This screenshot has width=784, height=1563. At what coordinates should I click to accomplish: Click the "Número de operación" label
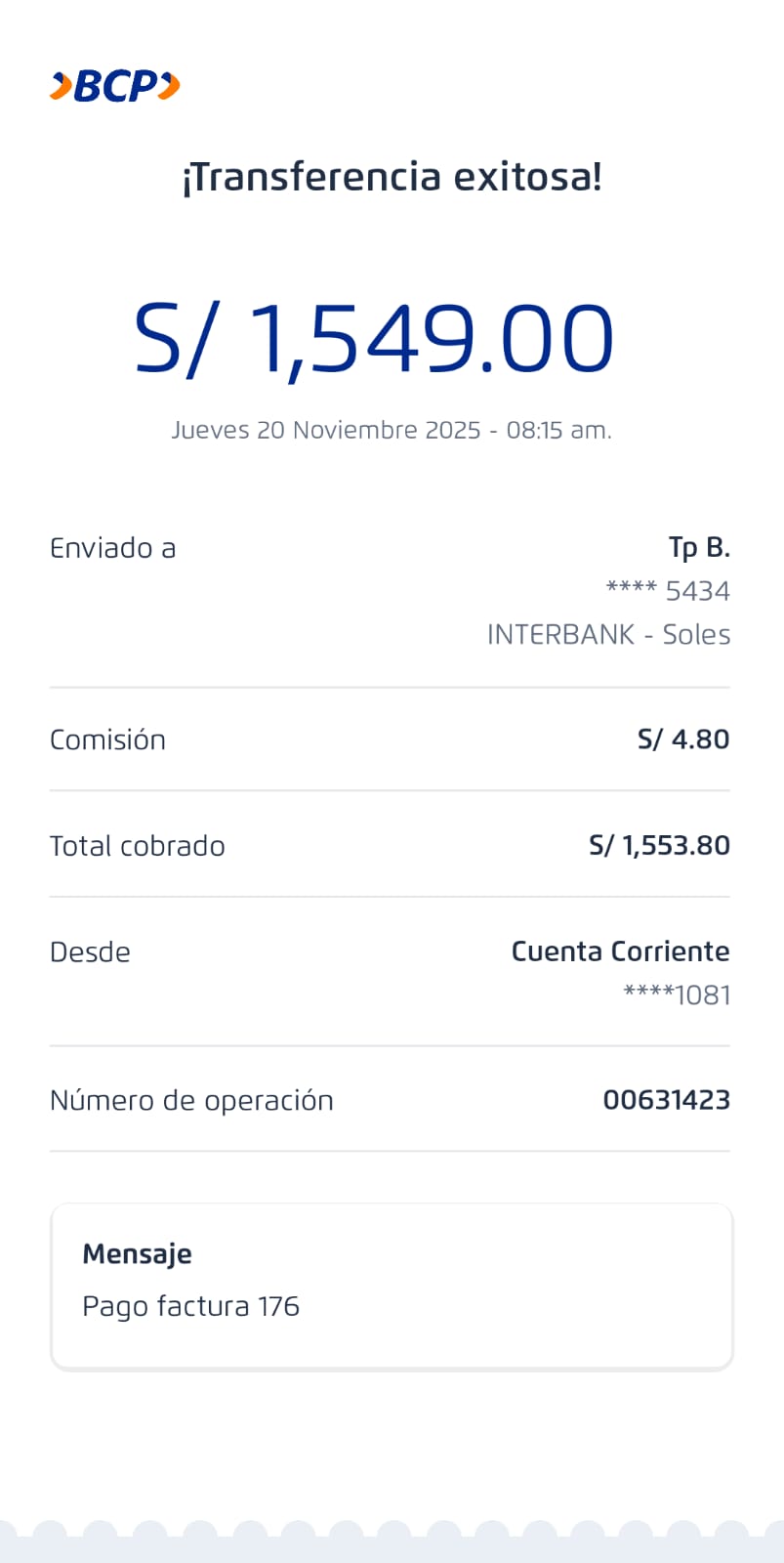pos(191,1101)
